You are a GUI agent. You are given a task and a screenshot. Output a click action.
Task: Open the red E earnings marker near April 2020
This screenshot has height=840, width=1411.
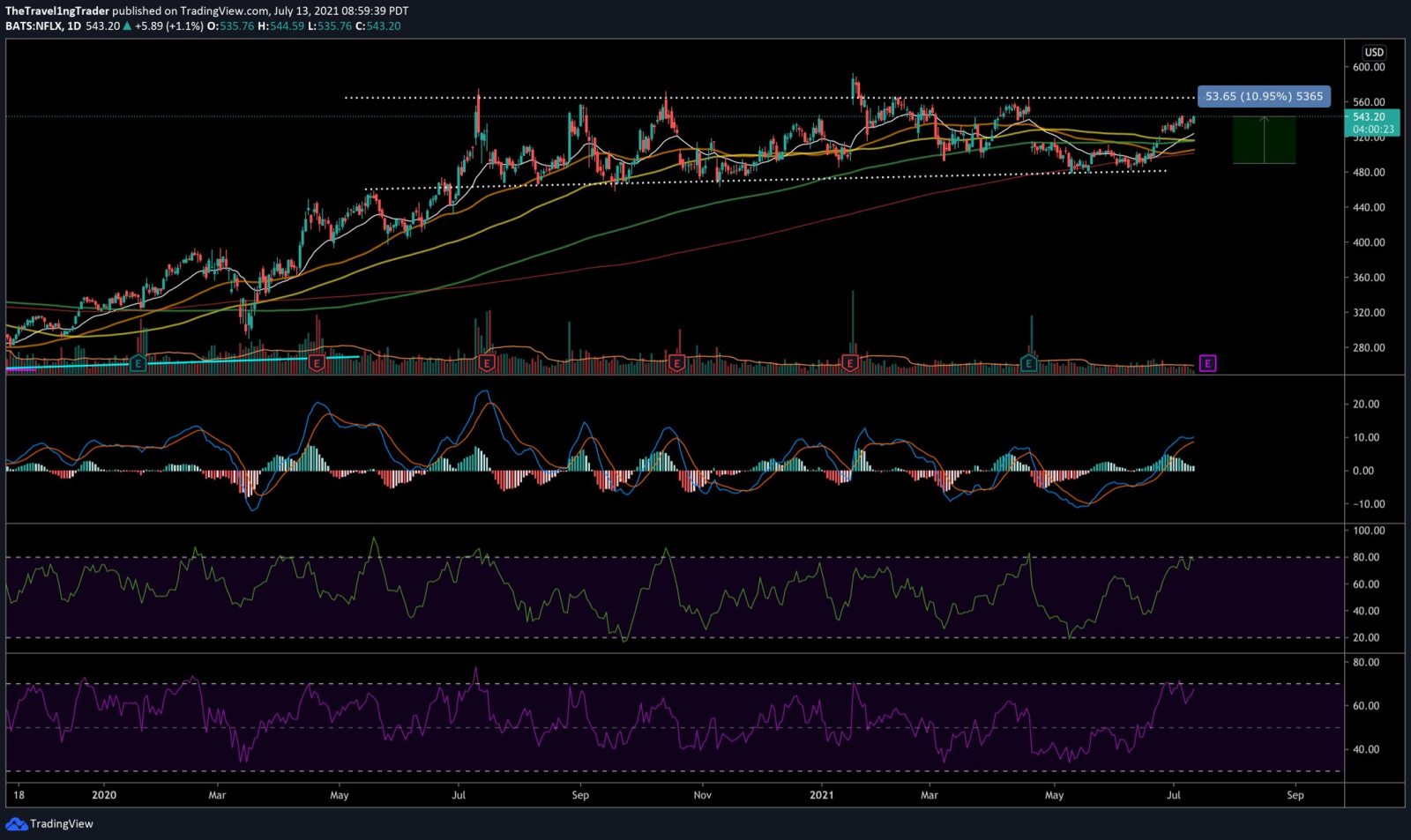tap(316, 363)
